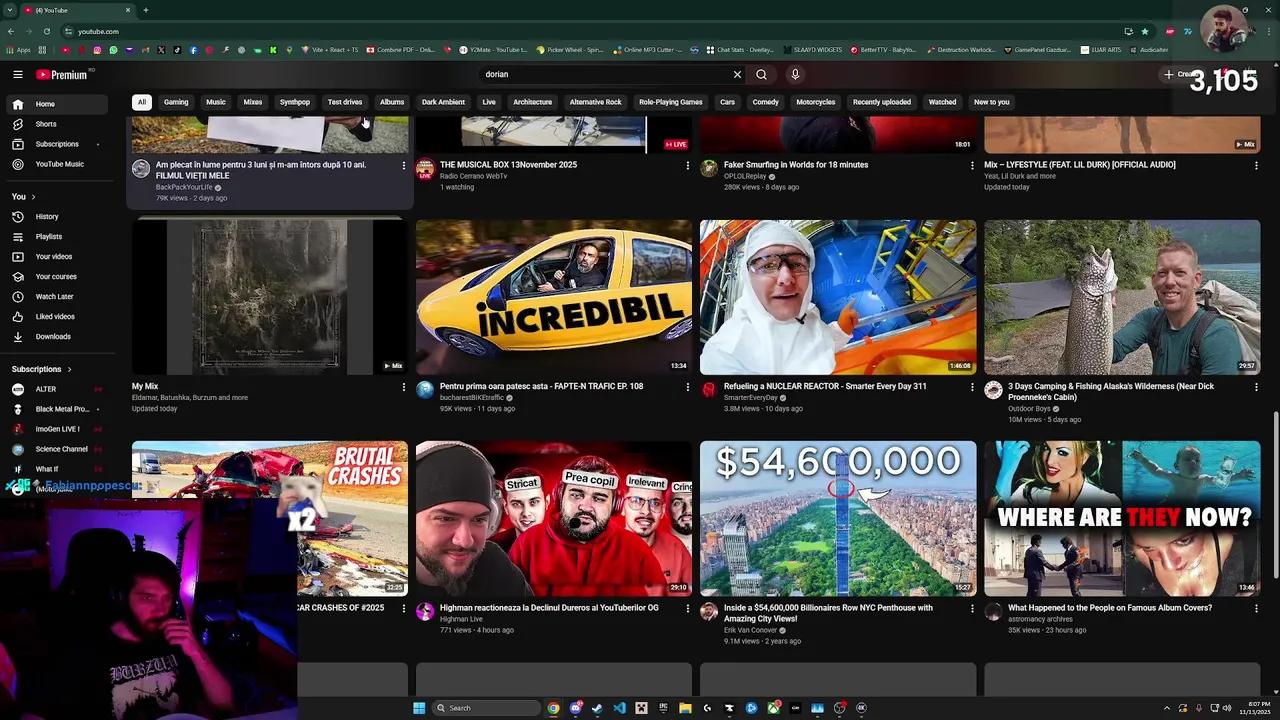Reload the page with the browser refresh button
The width and height of the screenshot is (1280, 720).
click(47, 31)
